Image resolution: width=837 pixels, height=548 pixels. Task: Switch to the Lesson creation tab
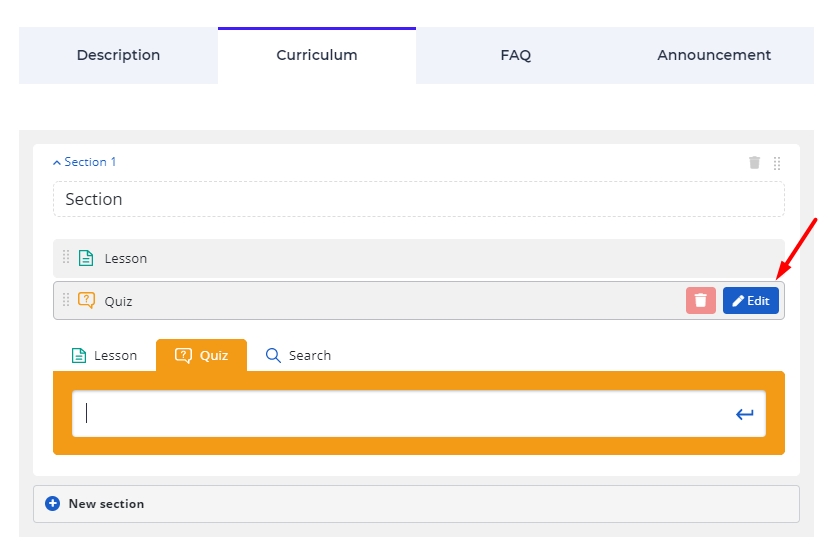pos(105,355)
